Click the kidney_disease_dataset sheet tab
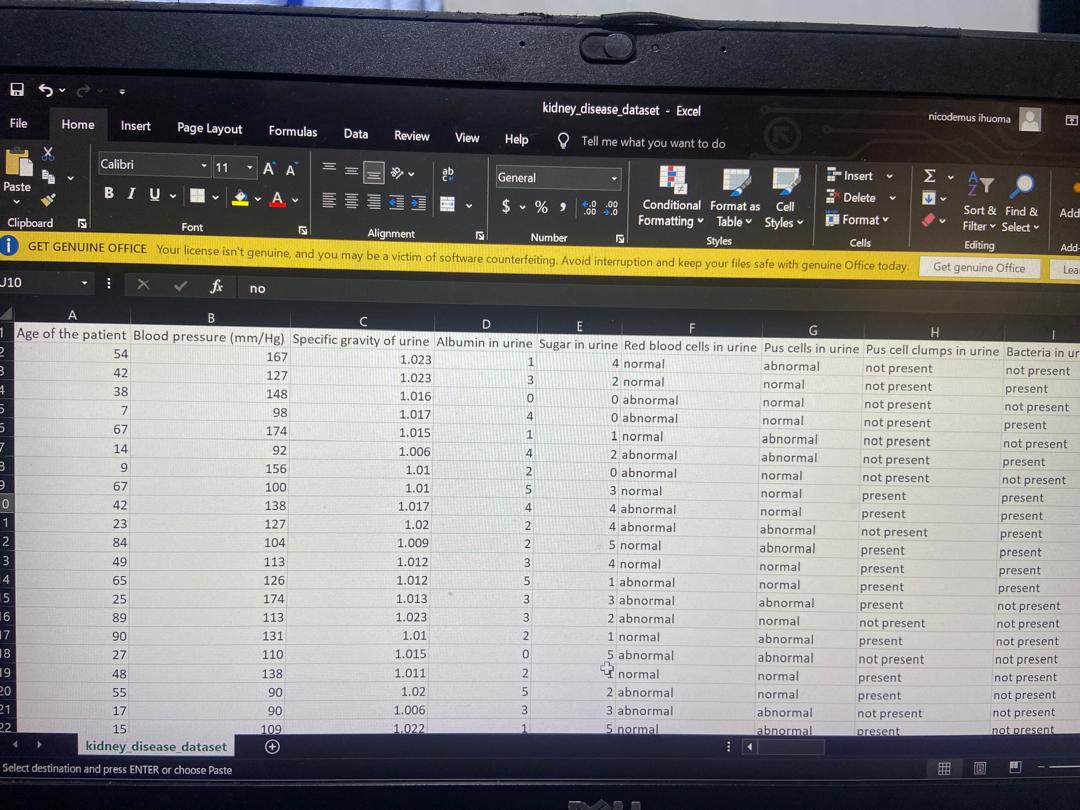 pos(156,746)
